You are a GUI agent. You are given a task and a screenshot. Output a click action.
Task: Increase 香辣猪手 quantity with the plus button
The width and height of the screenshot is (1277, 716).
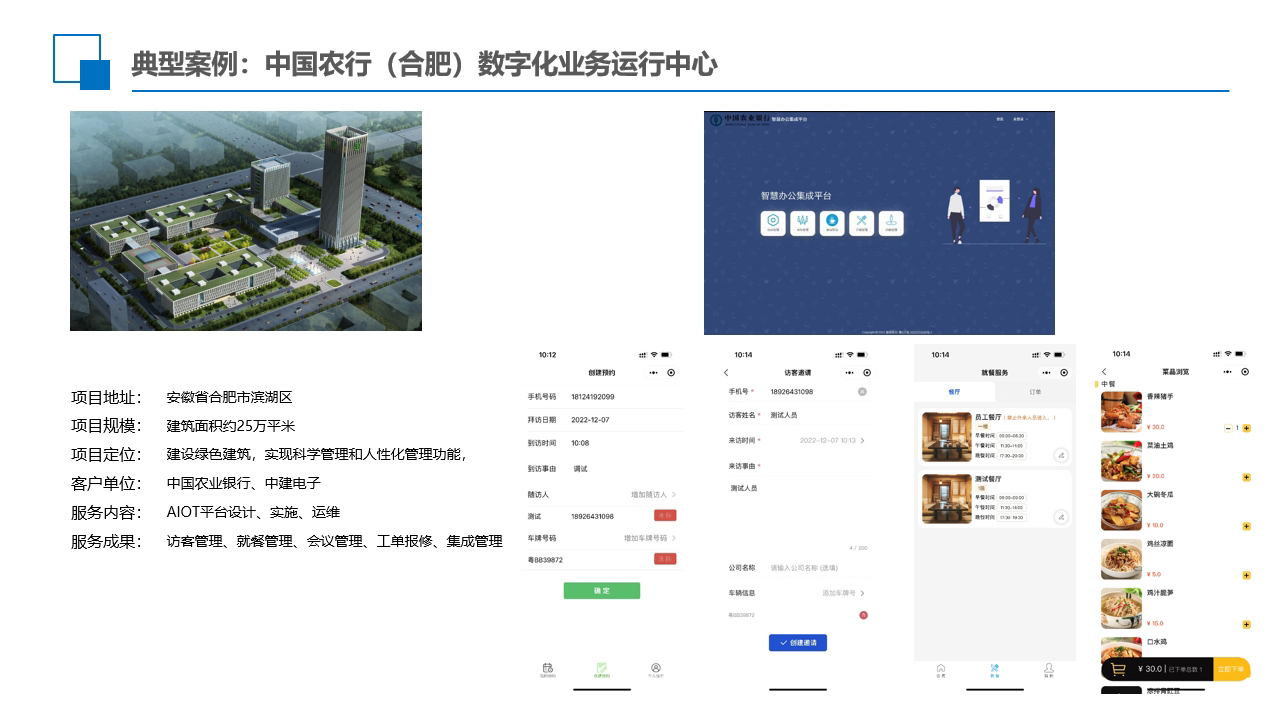(1246, 428)
